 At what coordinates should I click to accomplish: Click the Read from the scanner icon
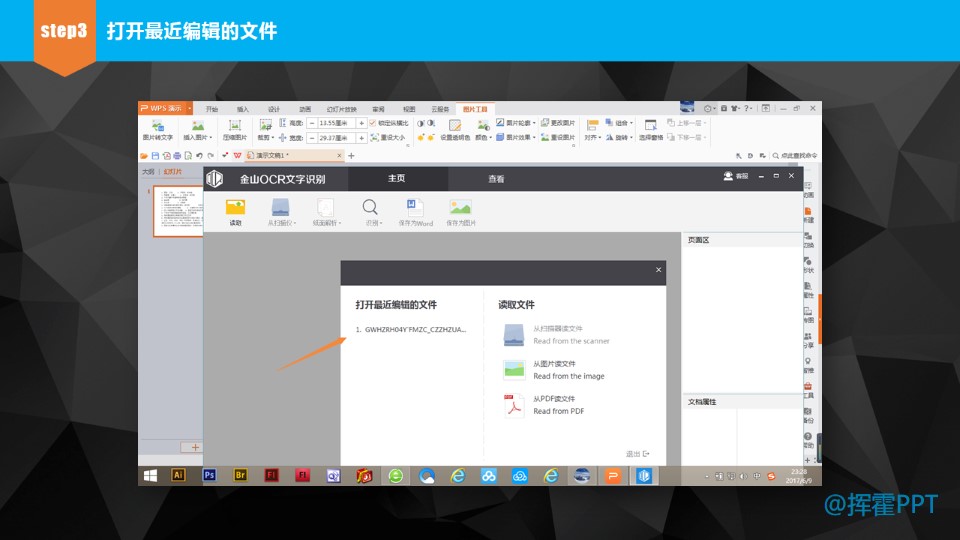(x=514, y=334)
